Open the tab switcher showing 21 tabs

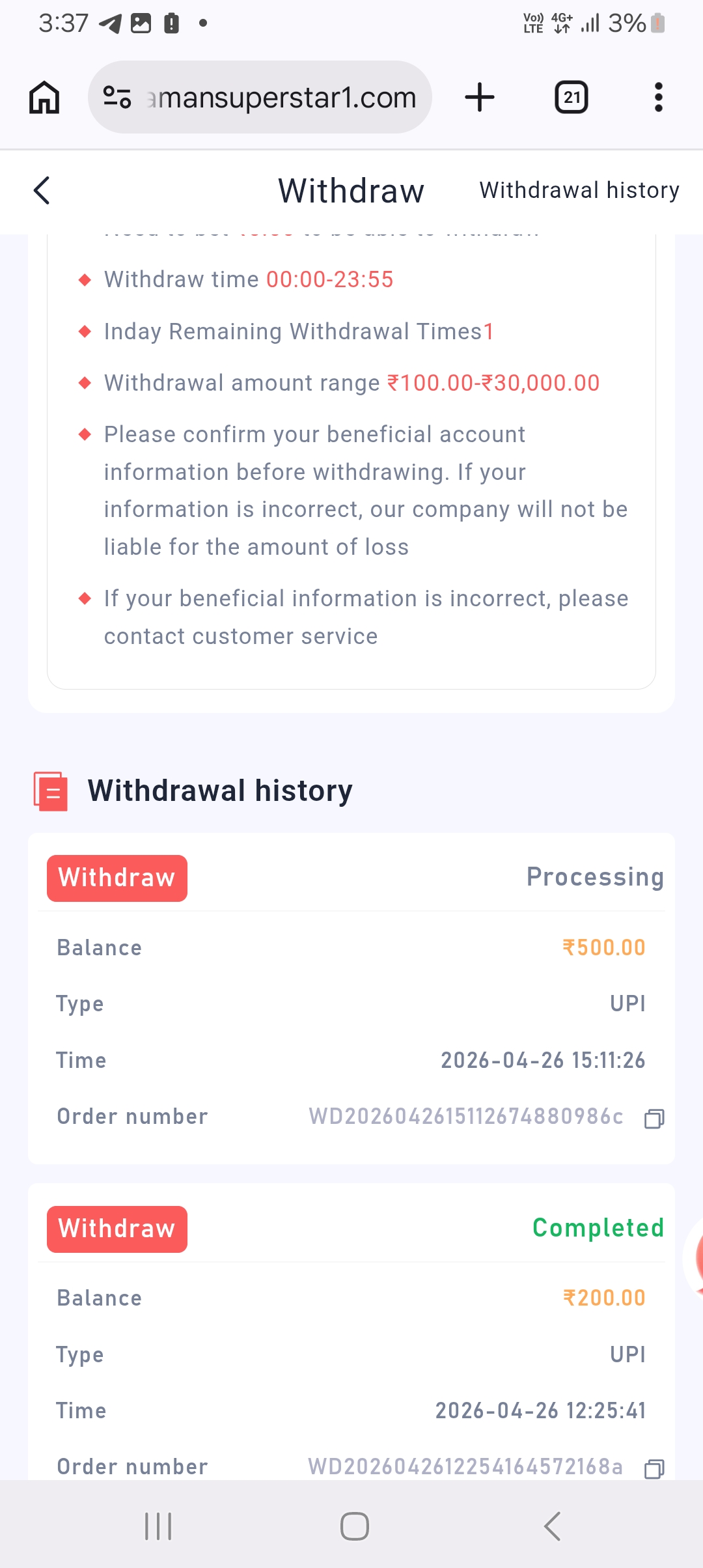pyautogui.click(x=571, y=98)
